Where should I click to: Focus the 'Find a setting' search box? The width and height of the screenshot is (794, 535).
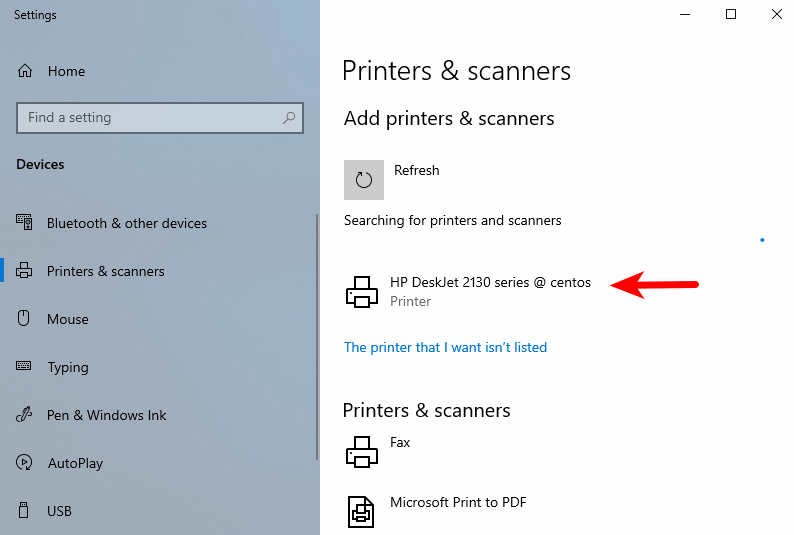[x=150, y=118]
